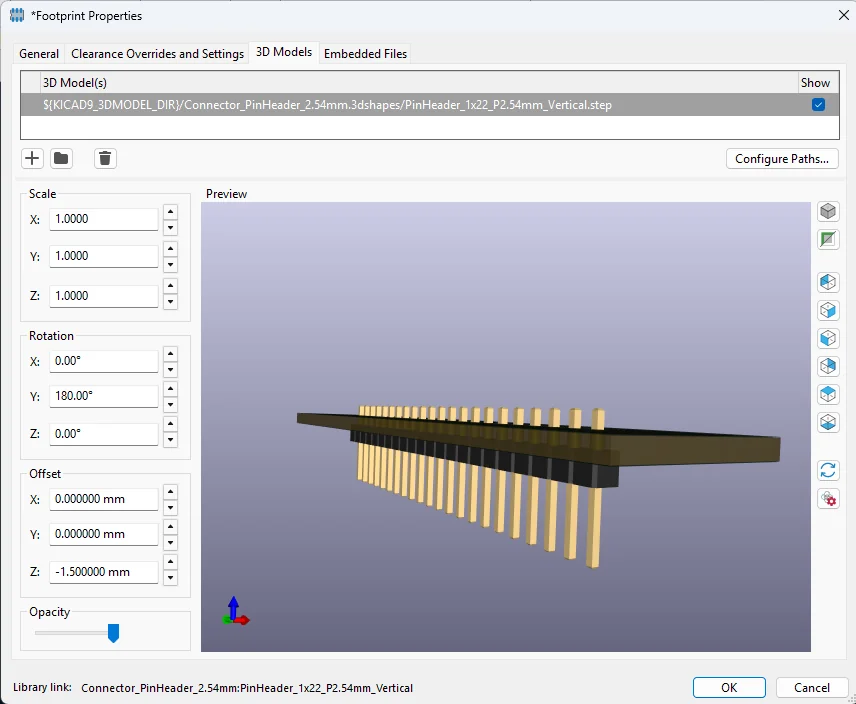
Task: Increase Offset Y with up arrow
Action: pyautogui.click(x=170, y=527)
